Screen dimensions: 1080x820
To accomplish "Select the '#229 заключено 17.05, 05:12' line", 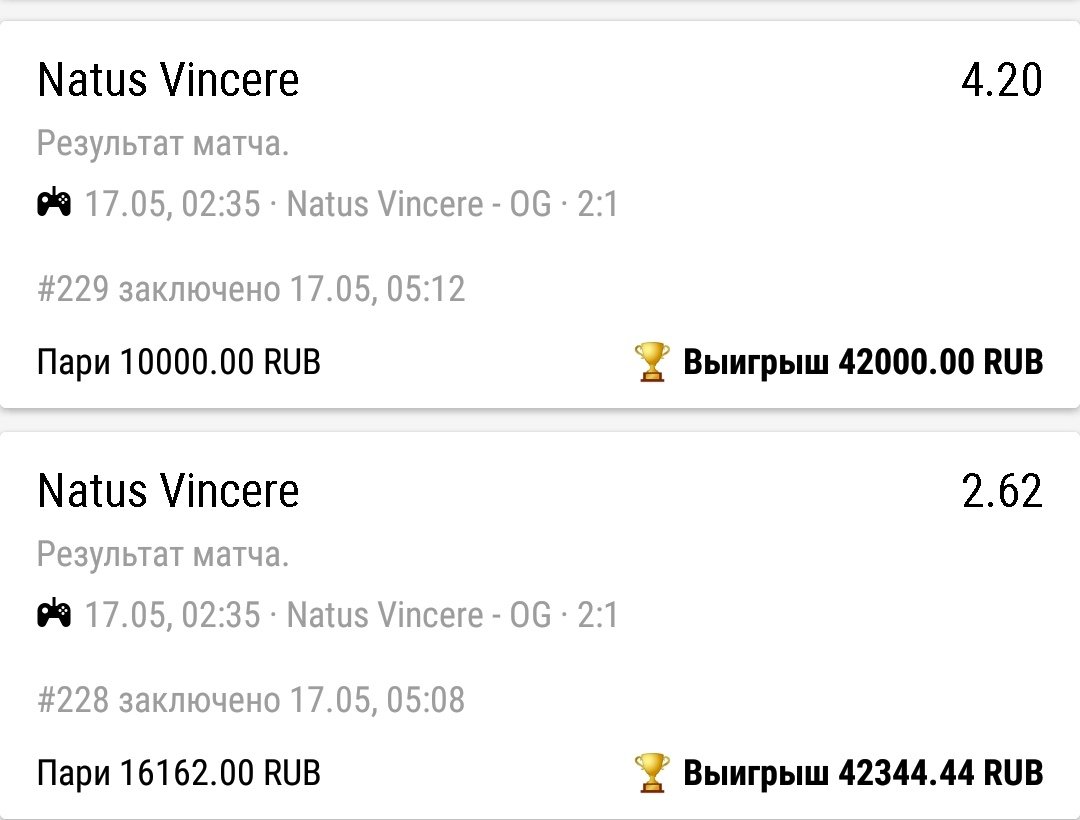I will 251,290.
